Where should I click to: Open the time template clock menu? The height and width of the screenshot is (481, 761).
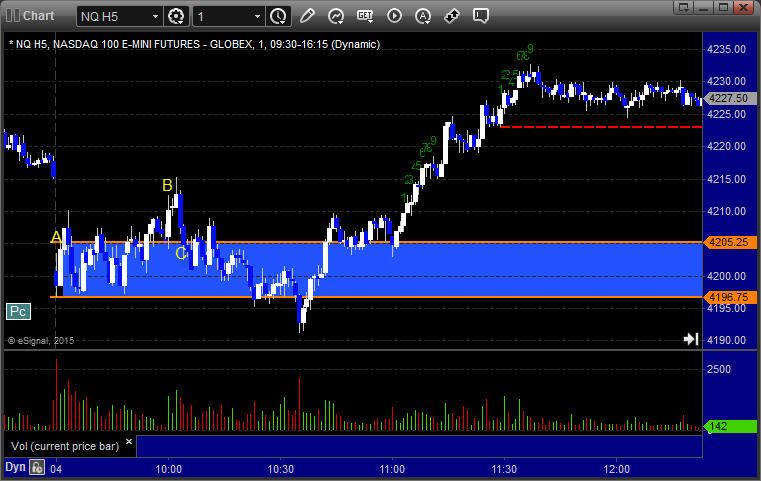tap(278, 16)
